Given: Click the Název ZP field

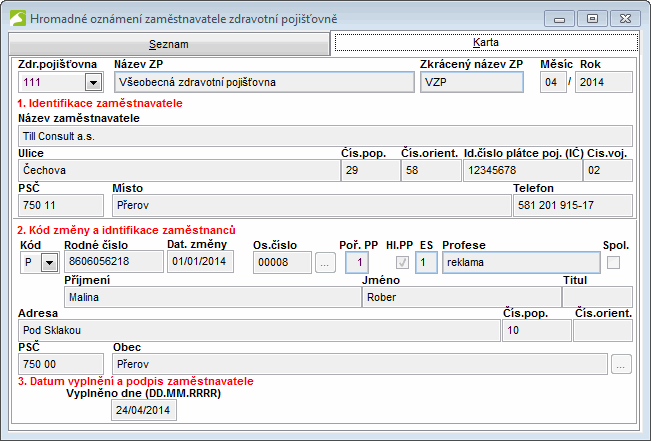Looking at the screenshot, I should 264,82.
